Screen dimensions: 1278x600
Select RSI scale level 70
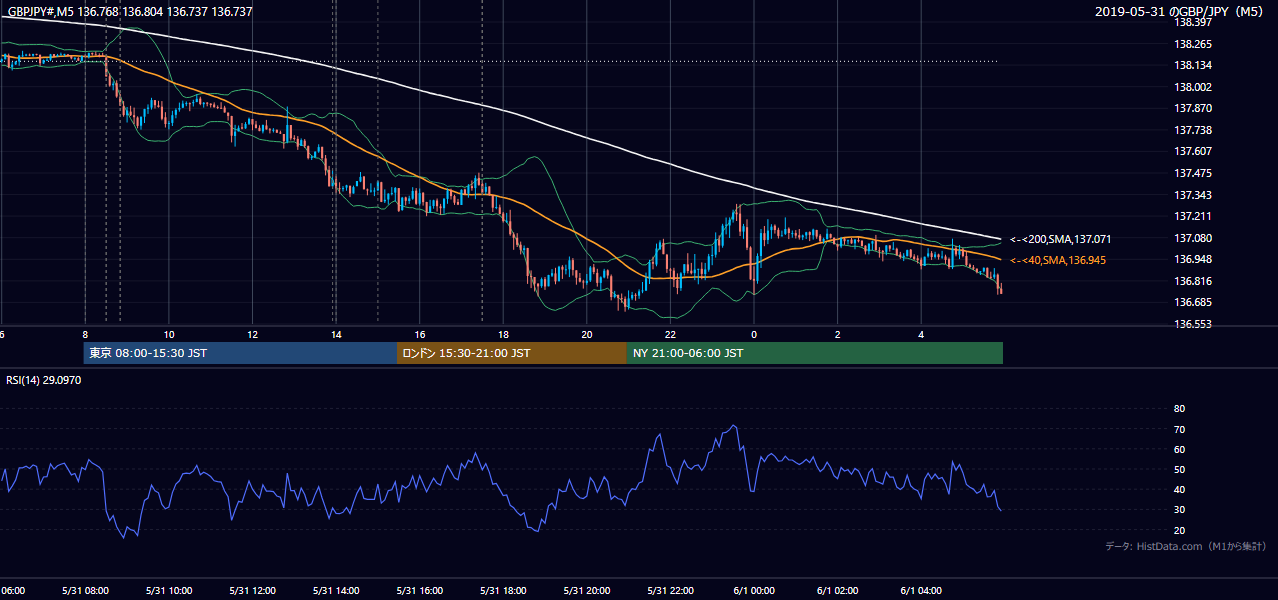click(x=1179, y=429)
